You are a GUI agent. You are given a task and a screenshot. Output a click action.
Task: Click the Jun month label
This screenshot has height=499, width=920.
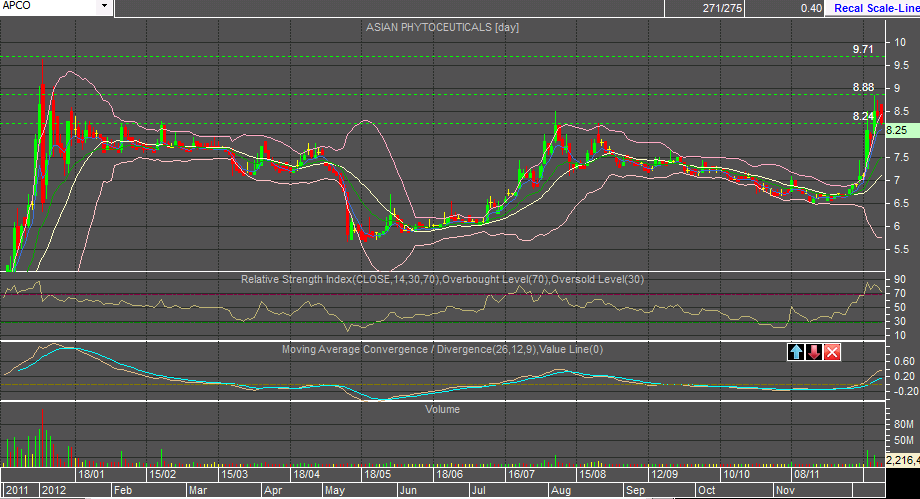click(x=408, y=490)
